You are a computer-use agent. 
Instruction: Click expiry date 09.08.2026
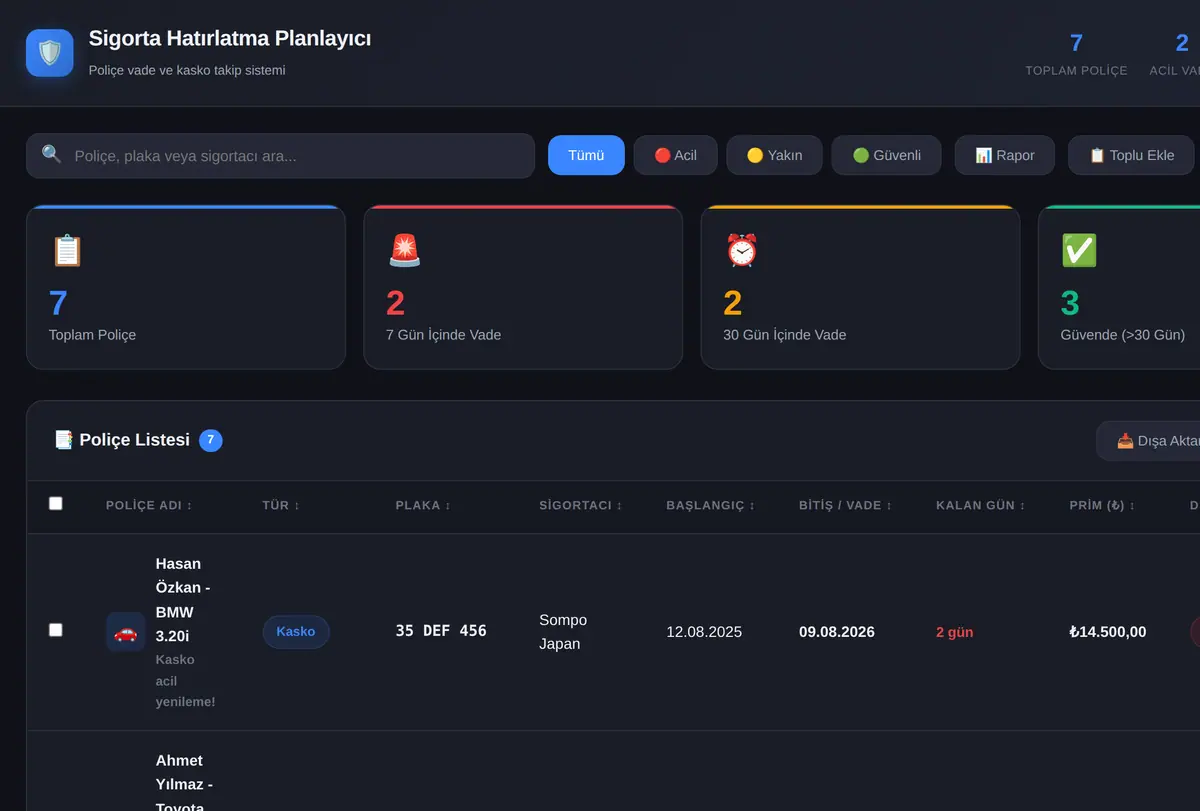[x=837, y=632]
